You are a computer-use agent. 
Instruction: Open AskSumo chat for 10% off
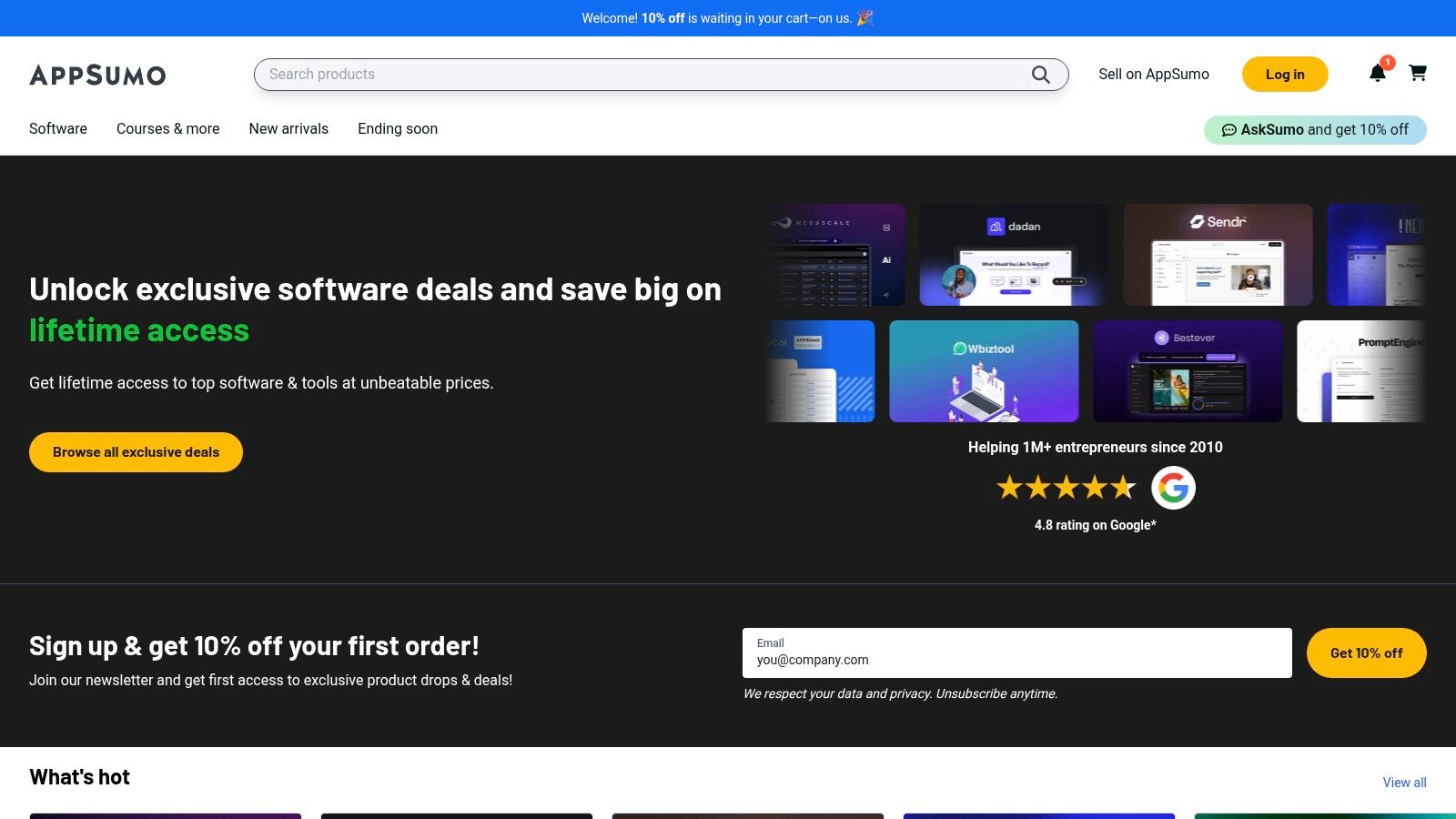coord(1315,129)
